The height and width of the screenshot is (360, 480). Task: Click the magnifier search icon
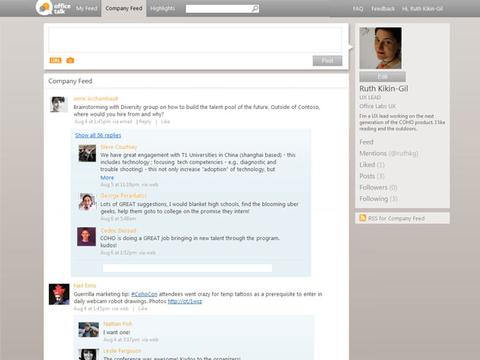[255, 9]
